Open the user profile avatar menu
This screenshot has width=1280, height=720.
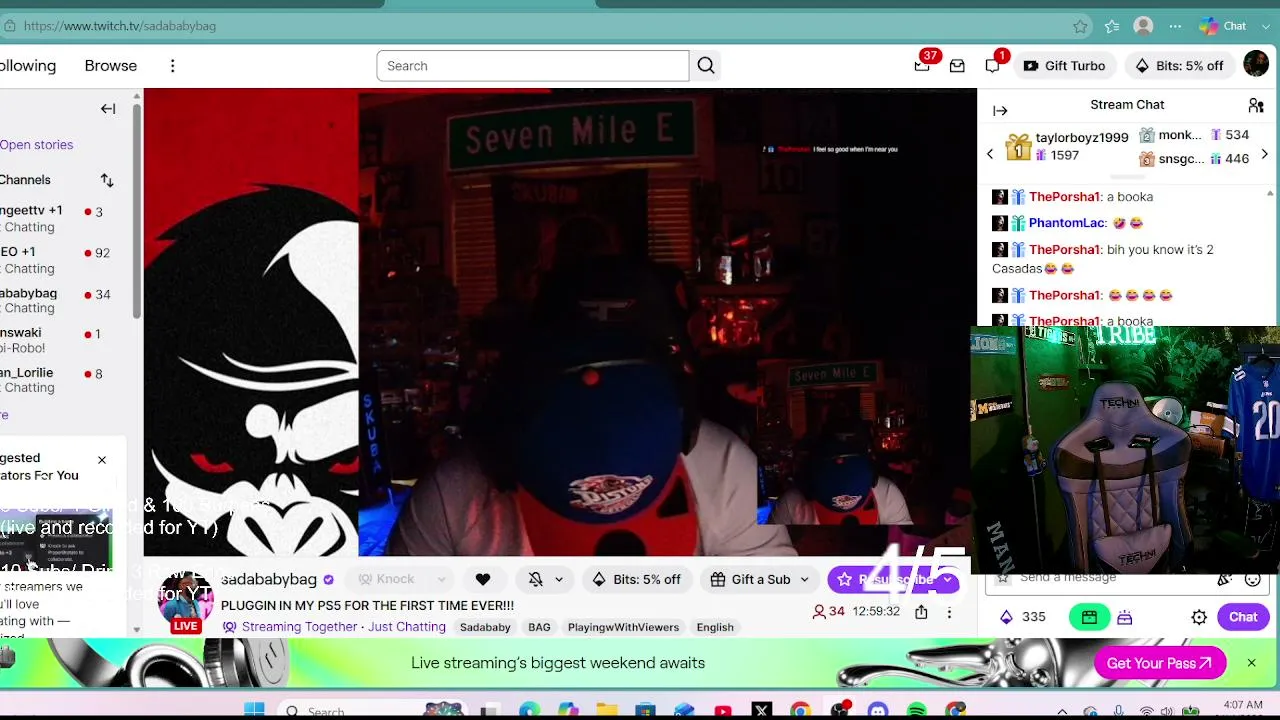pos(1256,65)
